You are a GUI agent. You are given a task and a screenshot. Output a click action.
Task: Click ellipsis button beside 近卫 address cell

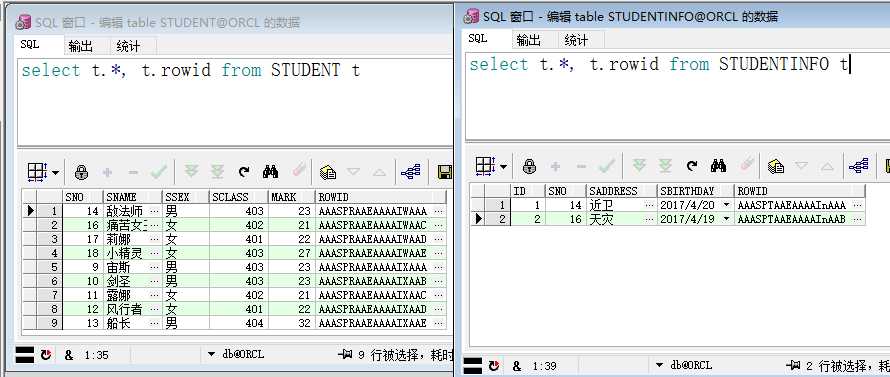point(649,205)
